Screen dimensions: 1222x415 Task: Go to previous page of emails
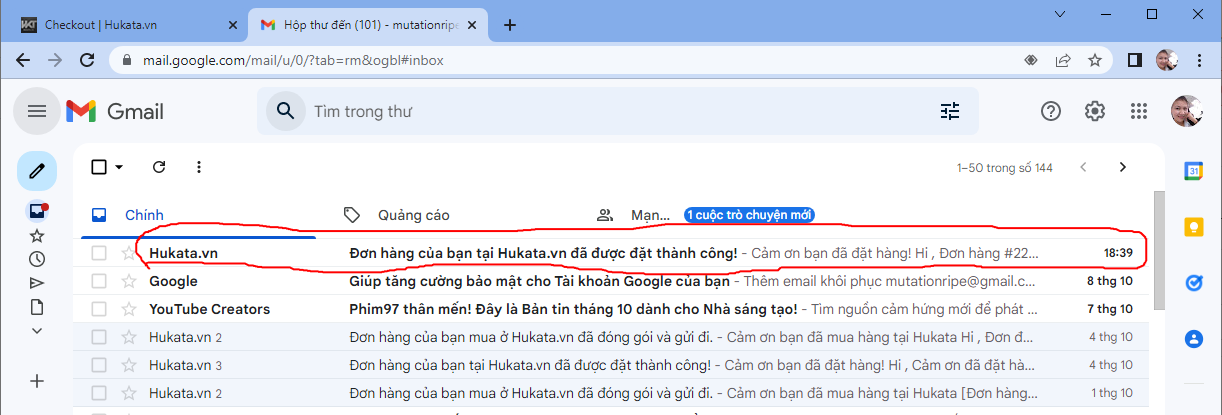pos(1083,167)
